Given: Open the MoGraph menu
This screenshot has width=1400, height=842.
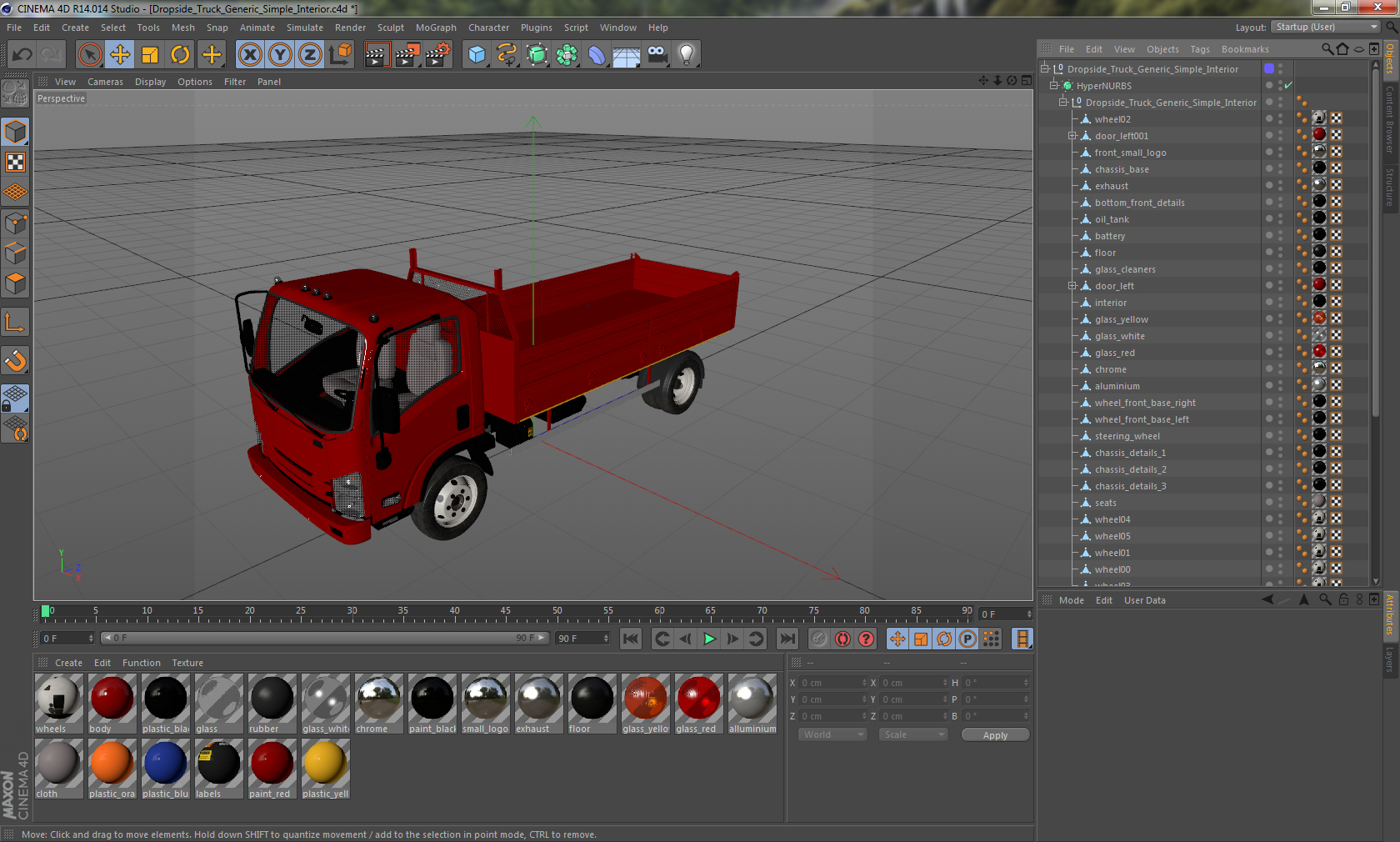Looking at the screenshot, I should point(436,28).
